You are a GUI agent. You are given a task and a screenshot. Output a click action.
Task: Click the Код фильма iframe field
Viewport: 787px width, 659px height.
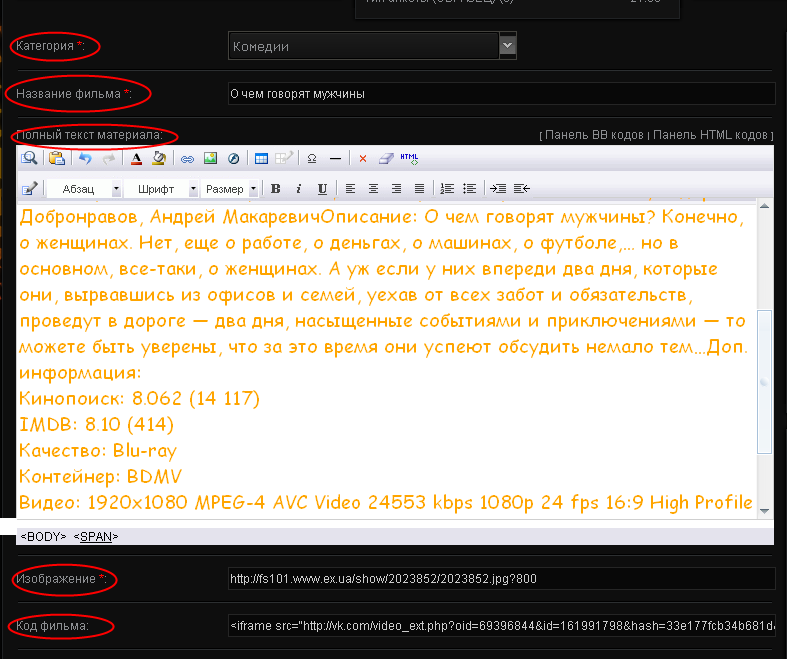(501, 626)
